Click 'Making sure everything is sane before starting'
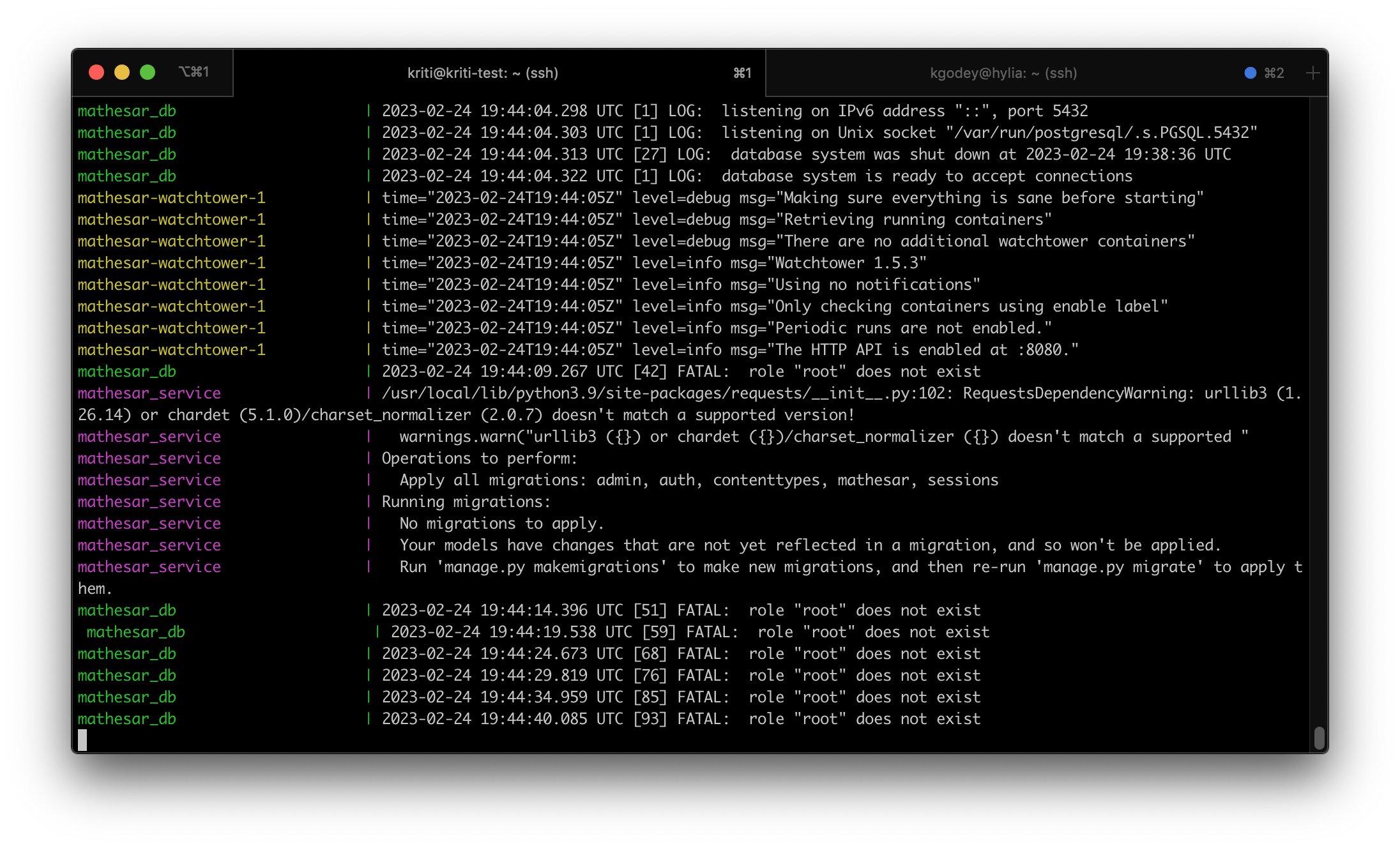1400x848 pixels. 989,198
